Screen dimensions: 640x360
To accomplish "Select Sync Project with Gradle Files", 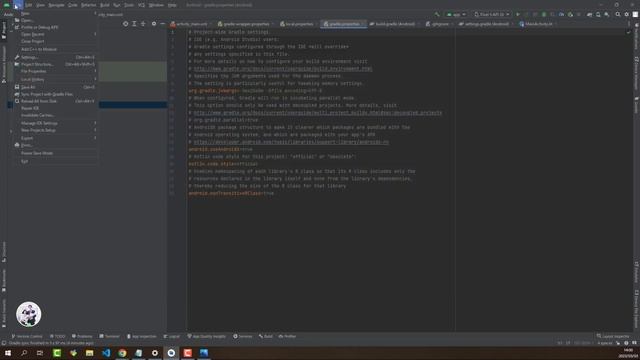I will (x=56, y=94).
